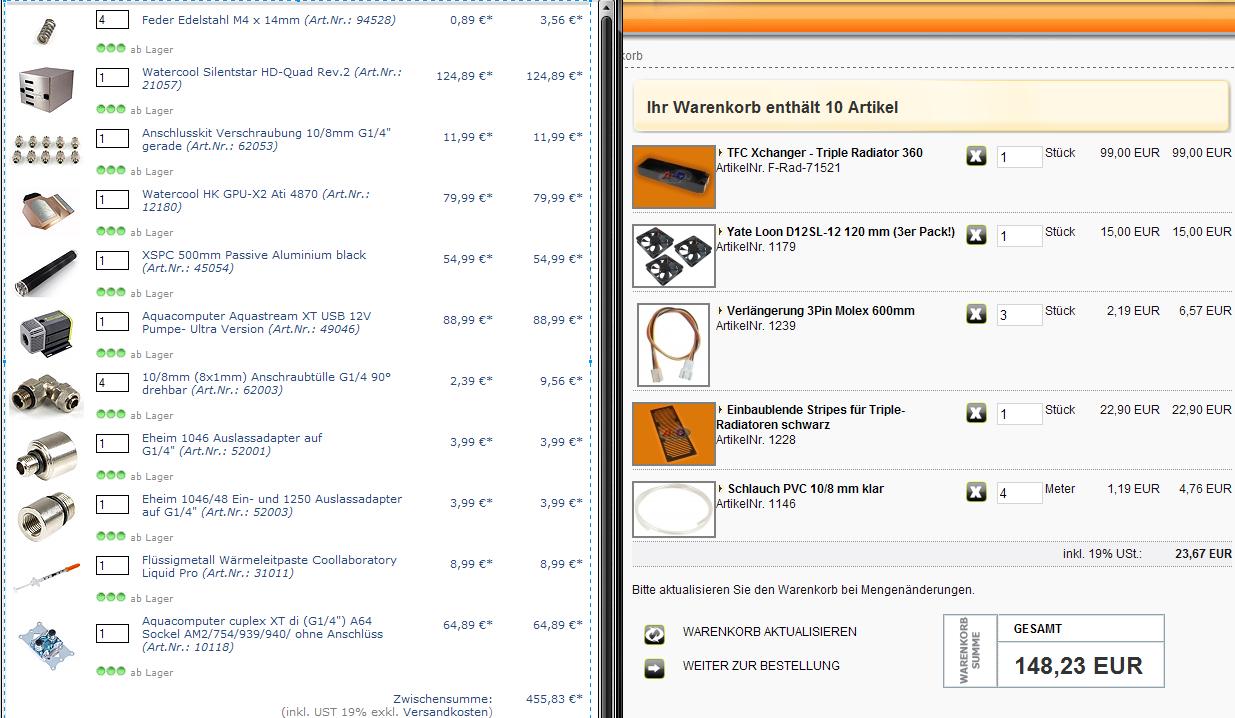Remove Einbaublende Stripes item from cart

tap(976, 413)
